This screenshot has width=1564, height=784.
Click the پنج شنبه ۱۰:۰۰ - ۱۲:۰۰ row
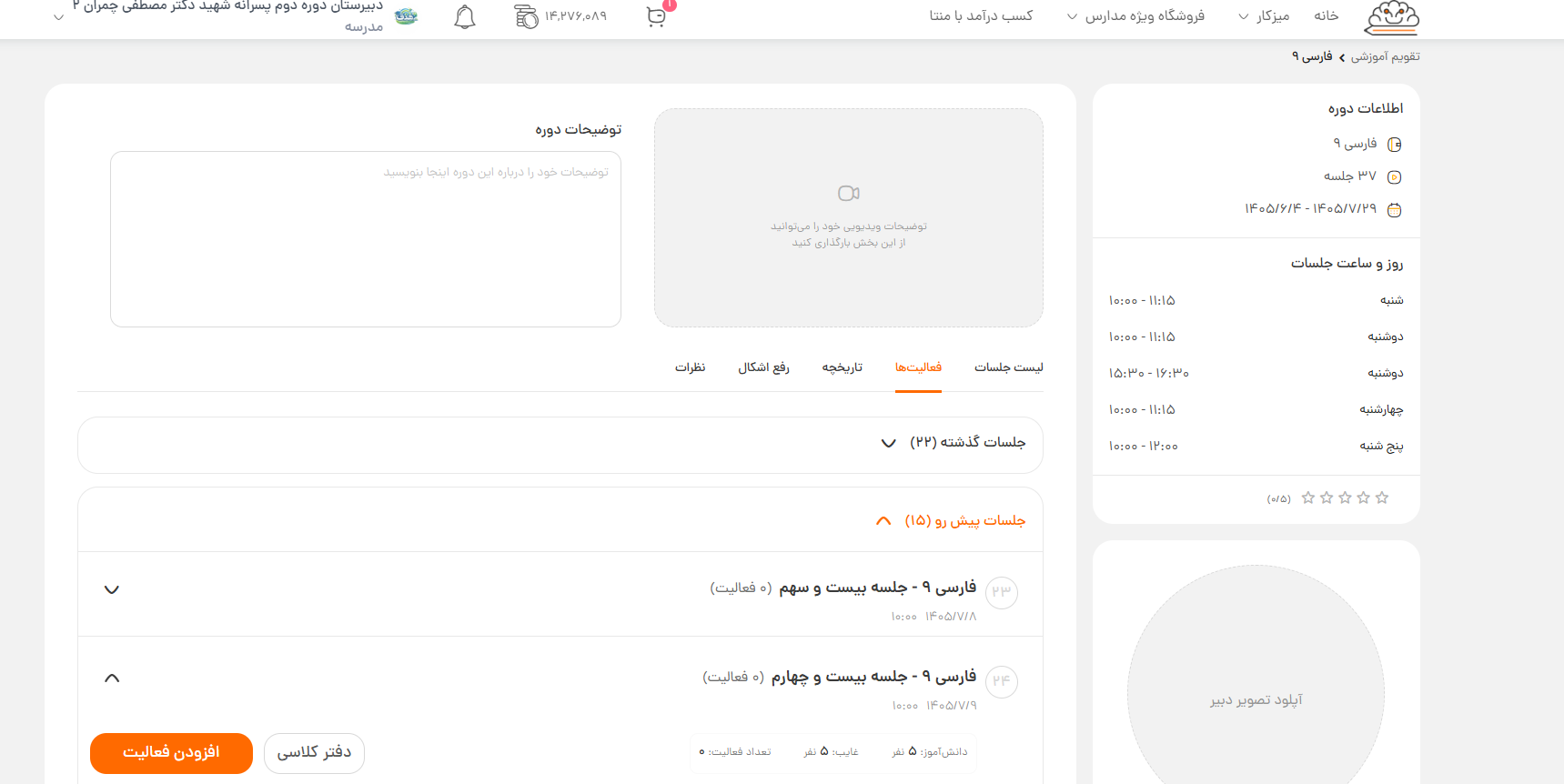pos(1256,446)
